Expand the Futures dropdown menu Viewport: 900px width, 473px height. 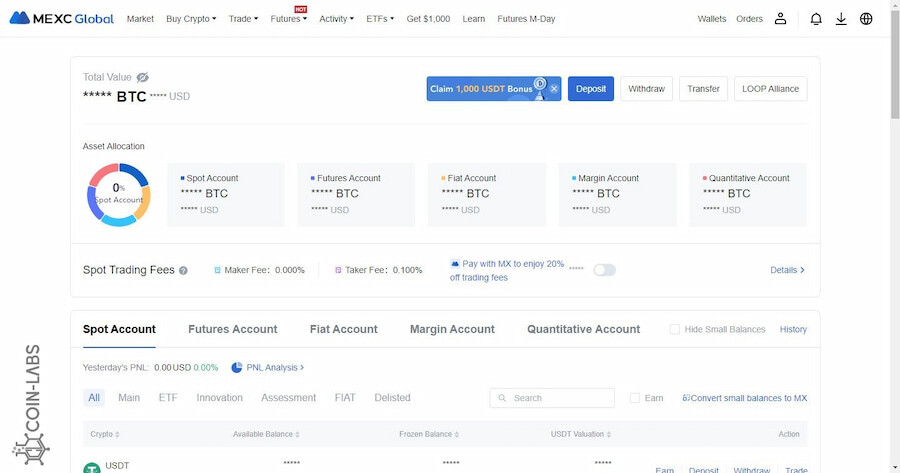pyautogui.click(x=289, y=18)
